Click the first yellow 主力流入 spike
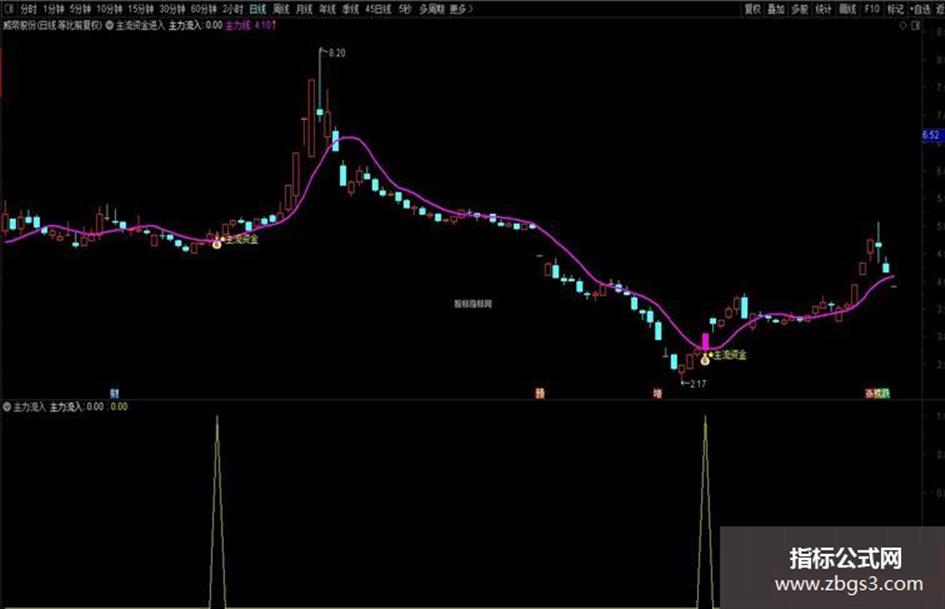The image size is (945, 609). (217, 511)
